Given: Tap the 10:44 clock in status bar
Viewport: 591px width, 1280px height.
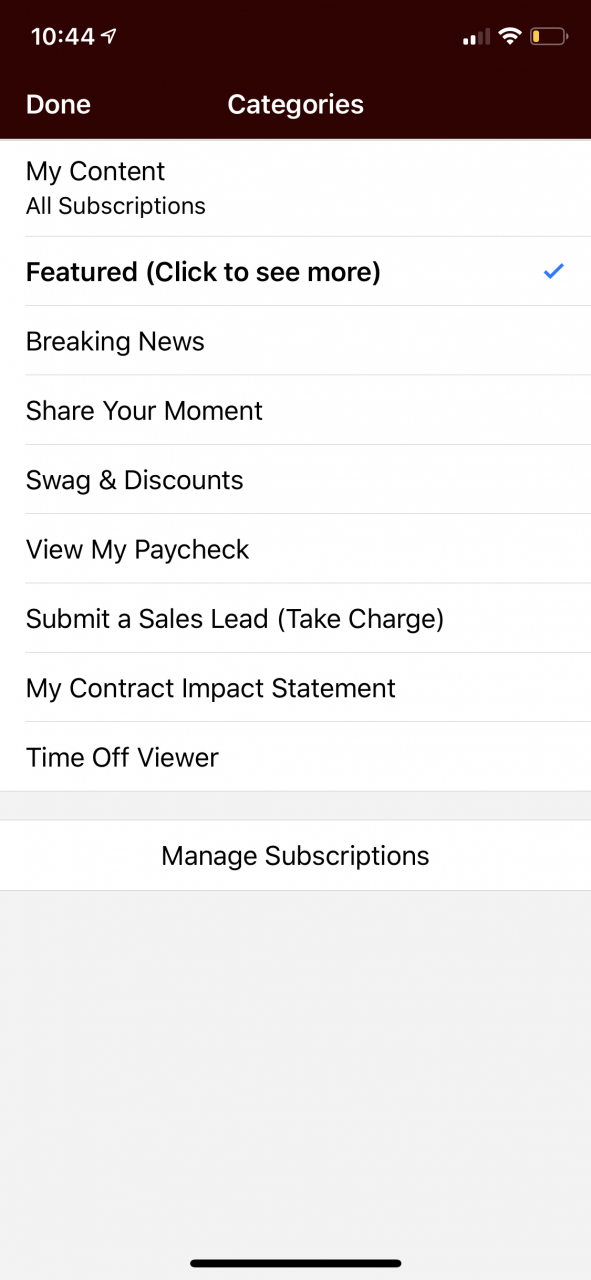Looking at the screenshot, I should 62,37.
